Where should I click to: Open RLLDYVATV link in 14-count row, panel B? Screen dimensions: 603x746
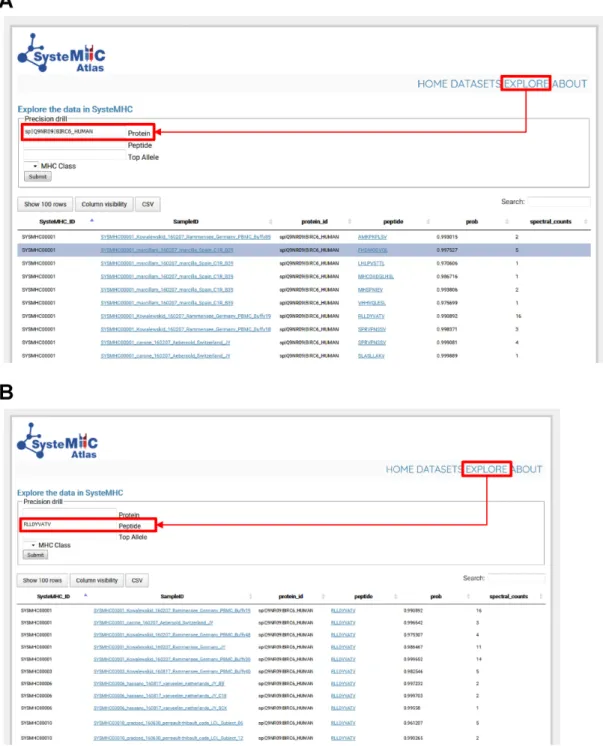pyautogui.click(x=343, y=659)
